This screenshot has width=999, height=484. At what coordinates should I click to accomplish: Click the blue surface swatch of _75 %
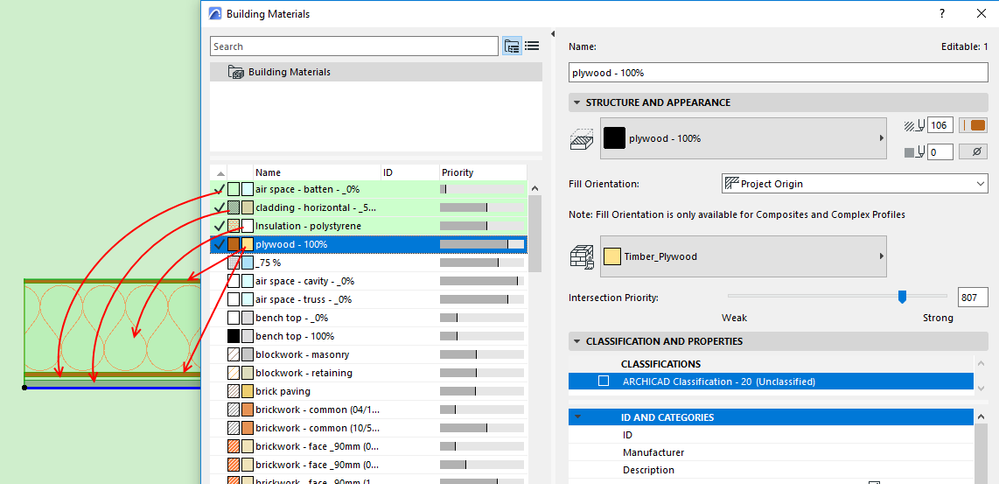[247, 262]
